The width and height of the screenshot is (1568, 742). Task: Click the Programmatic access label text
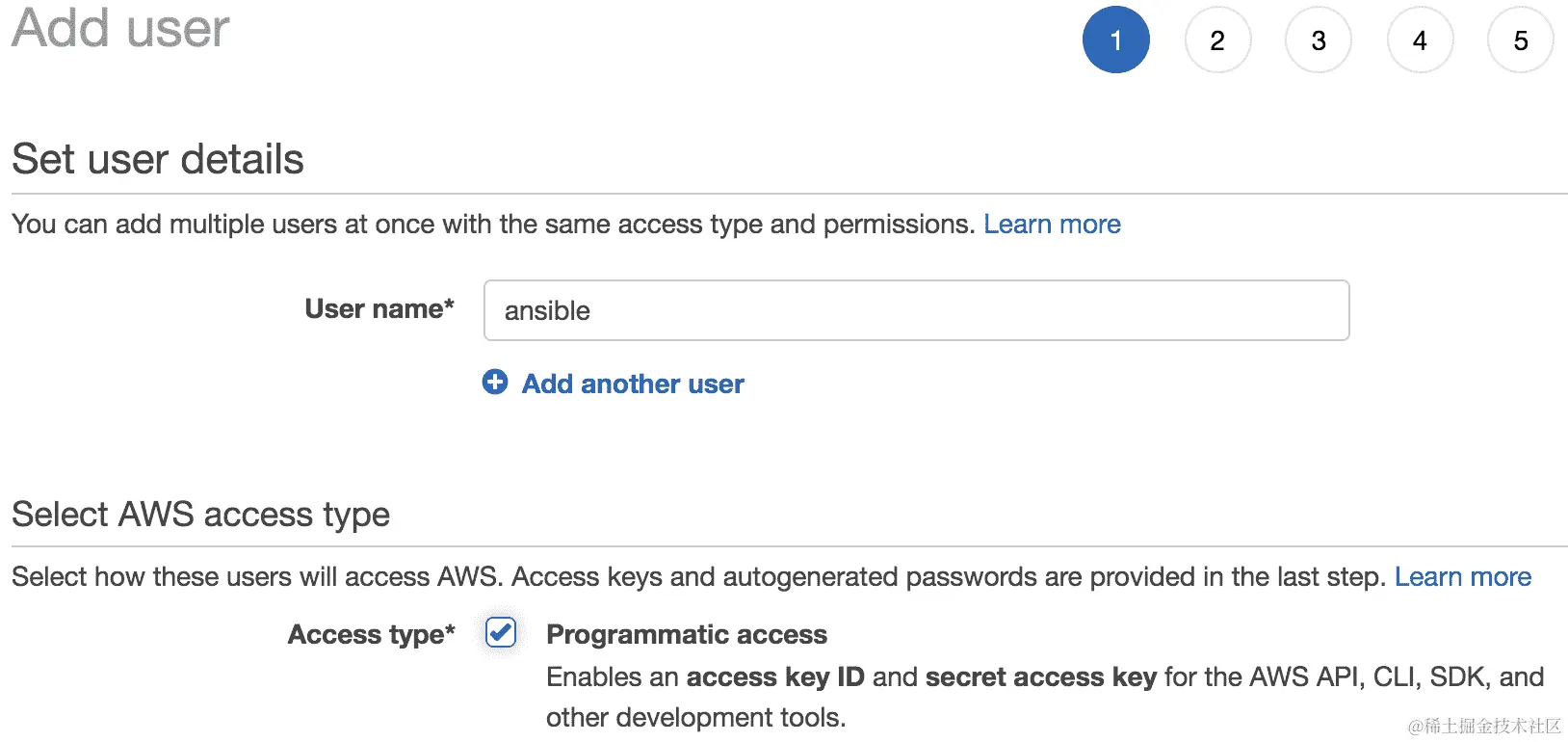click(x=686, y=634)
